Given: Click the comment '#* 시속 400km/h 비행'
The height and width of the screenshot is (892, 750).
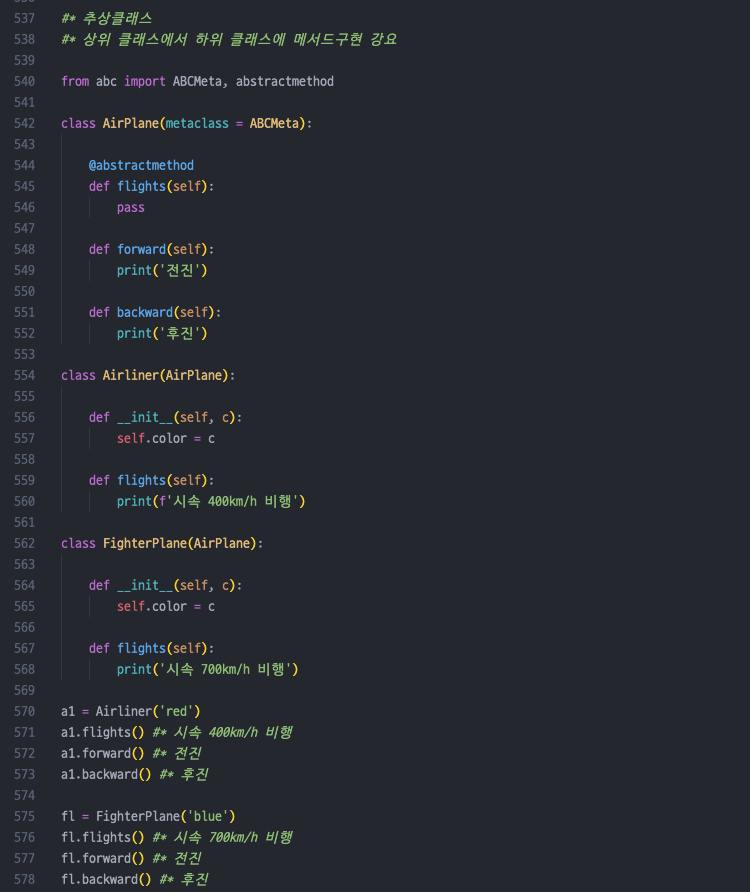Looking at the screenshot, I should (222, 733).
